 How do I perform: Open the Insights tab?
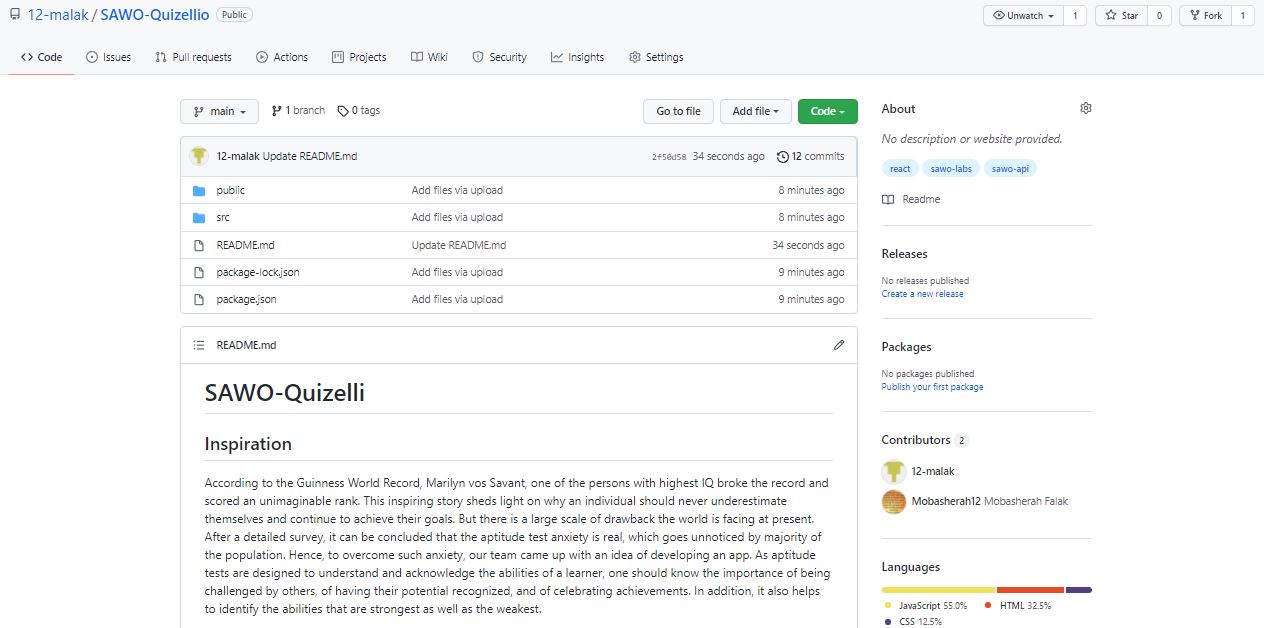[577, 57]
